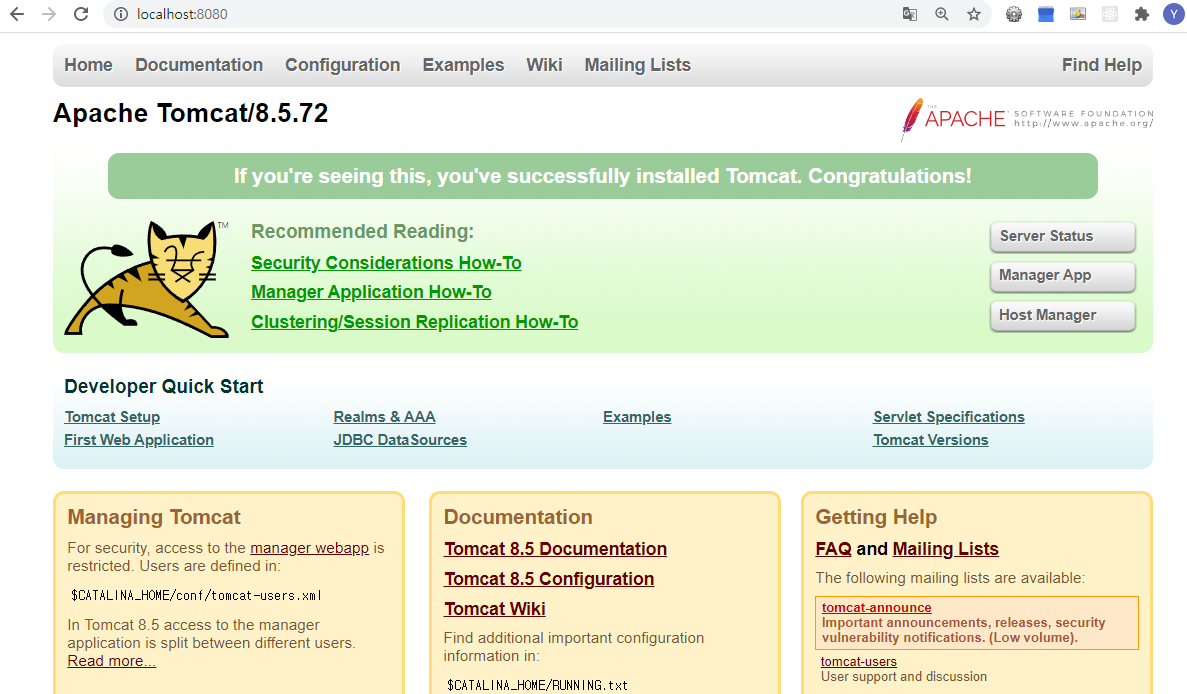Open the Tomcat Versions link

click(930, 440)
